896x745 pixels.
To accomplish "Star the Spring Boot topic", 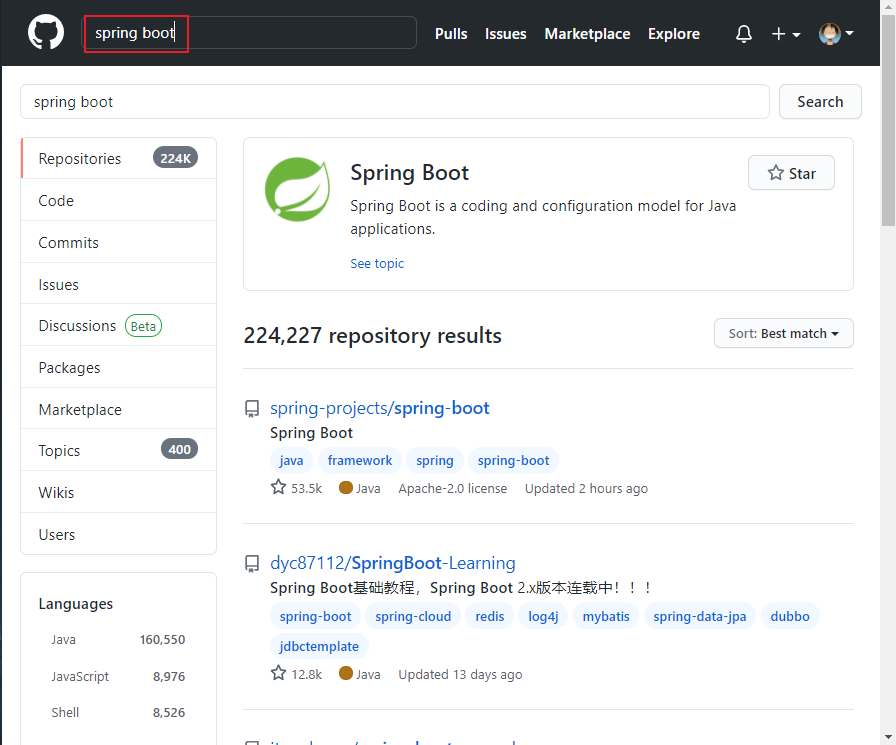I will coord(791,173).
